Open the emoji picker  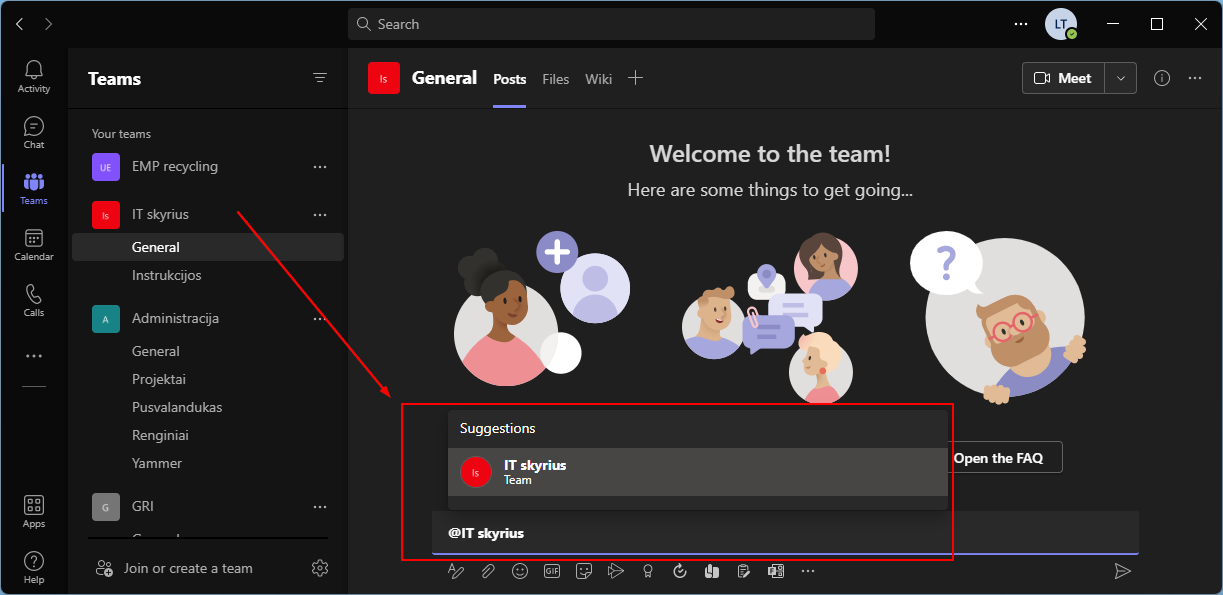coord(520,571)
